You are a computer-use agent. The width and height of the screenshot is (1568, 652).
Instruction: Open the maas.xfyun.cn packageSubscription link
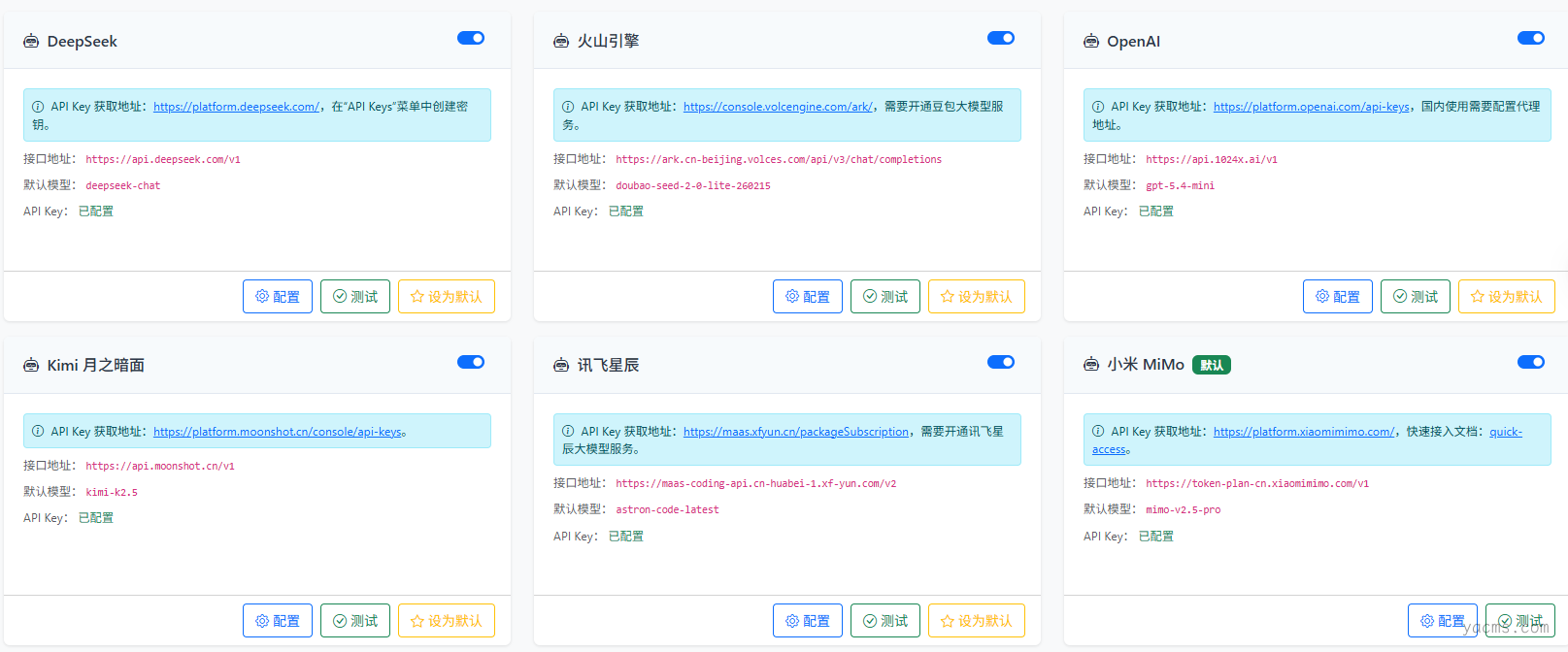coord(796,432)
